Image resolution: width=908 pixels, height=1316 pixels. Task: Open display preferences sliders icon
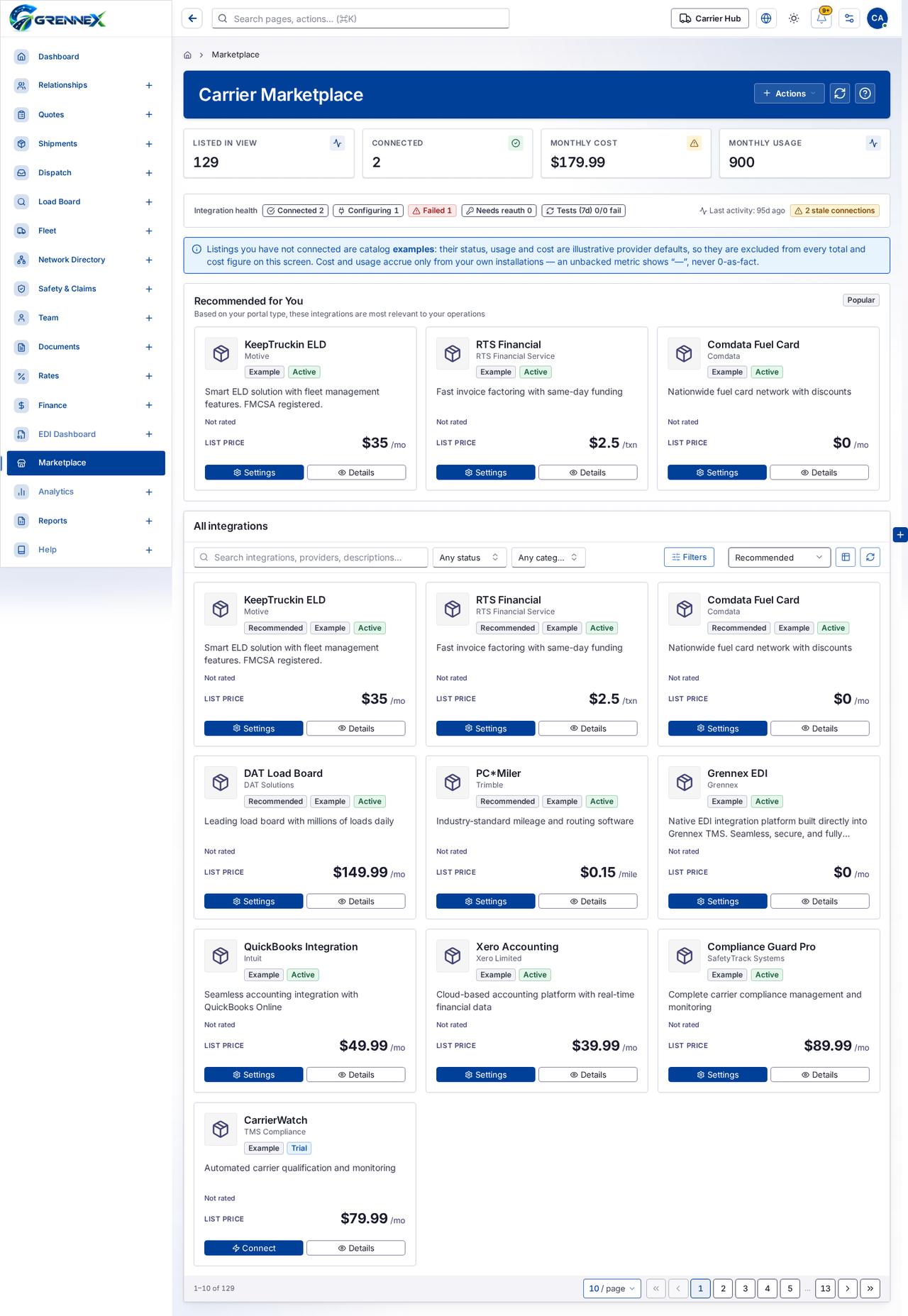coord(849,18)
